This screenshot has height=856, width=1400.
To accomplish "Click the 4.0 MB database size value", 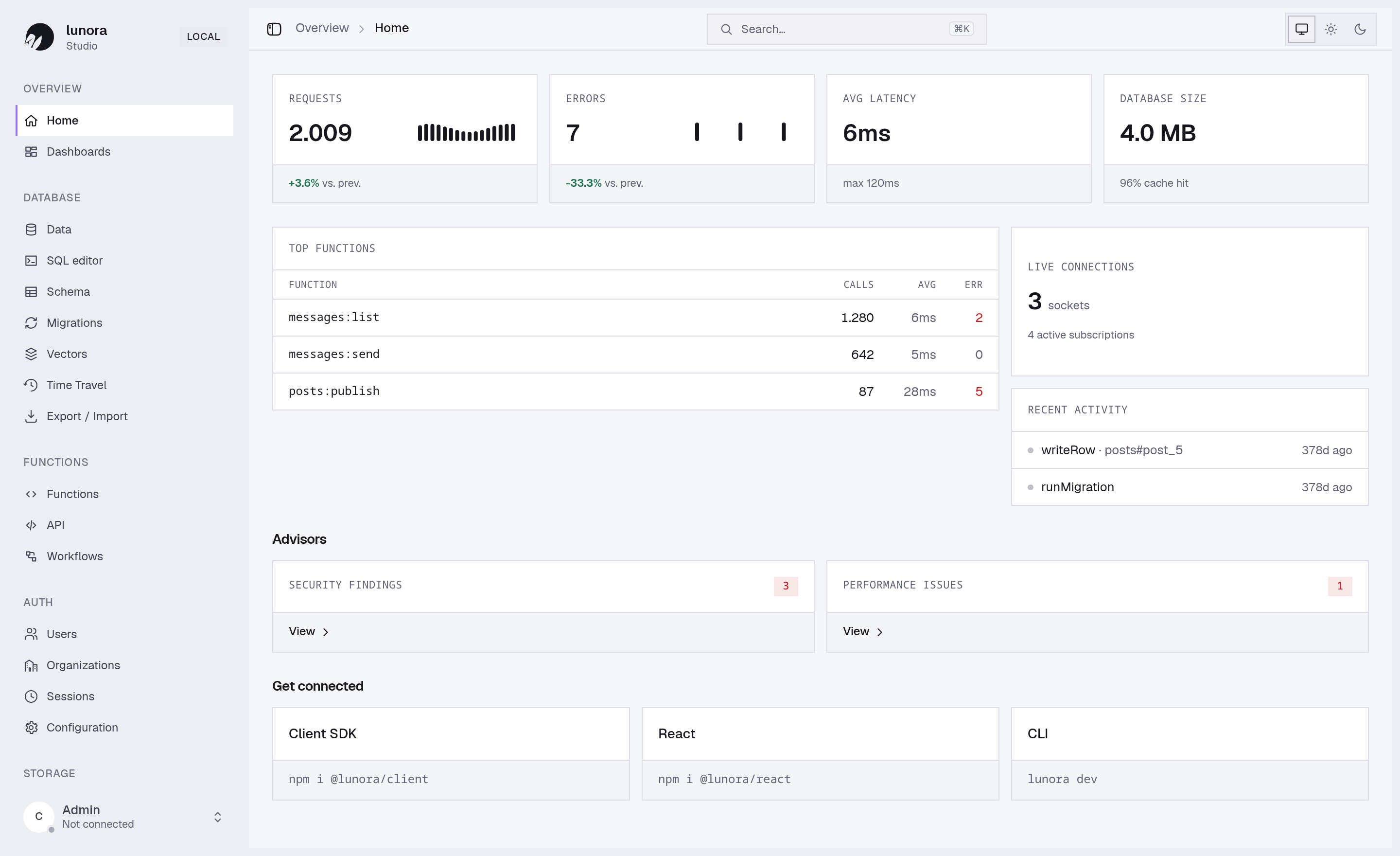I will click(x=1157, y=133).
